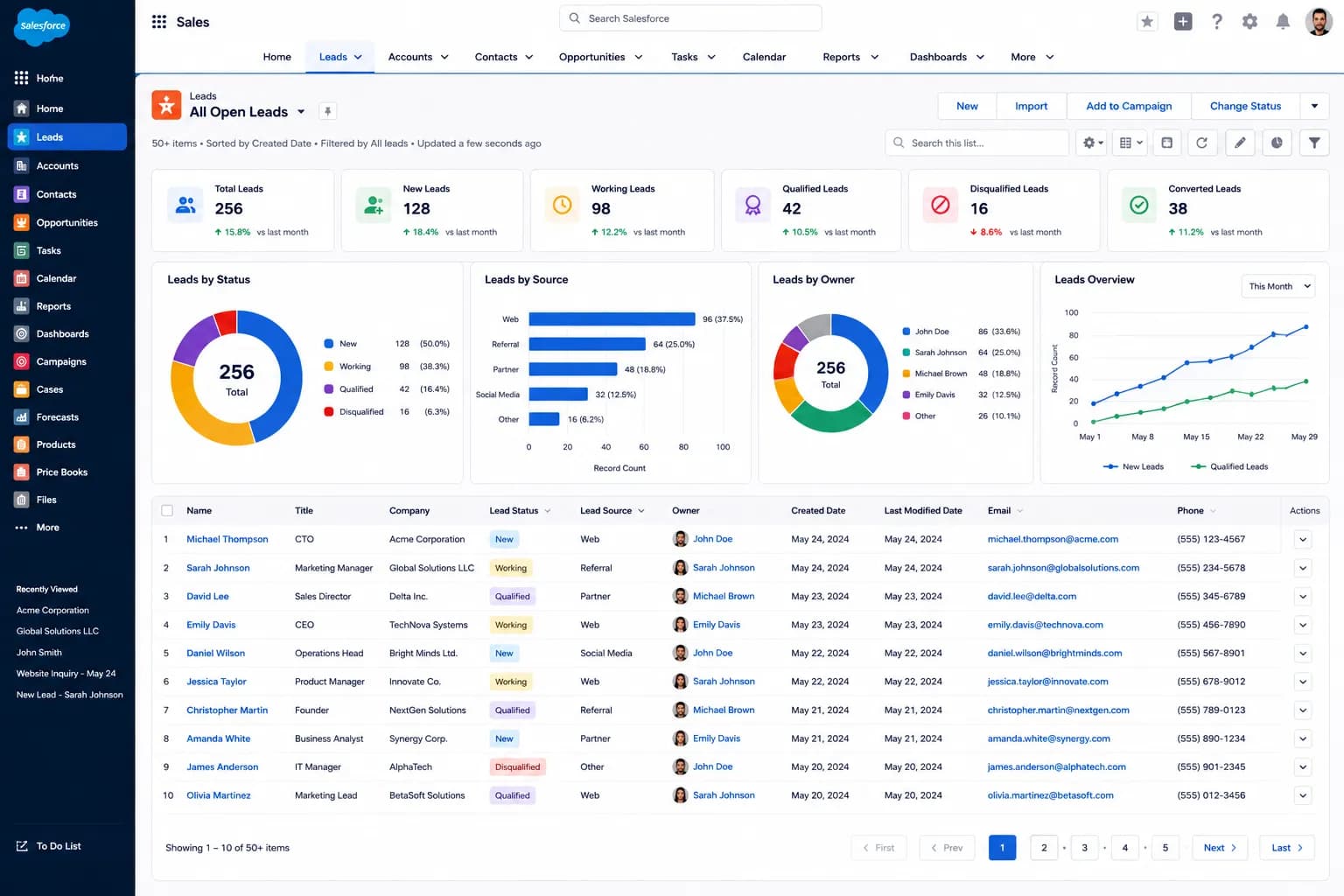1344x896 pixels.
Task: Click the Add to Campaign button
Action: pos(1129,106)
